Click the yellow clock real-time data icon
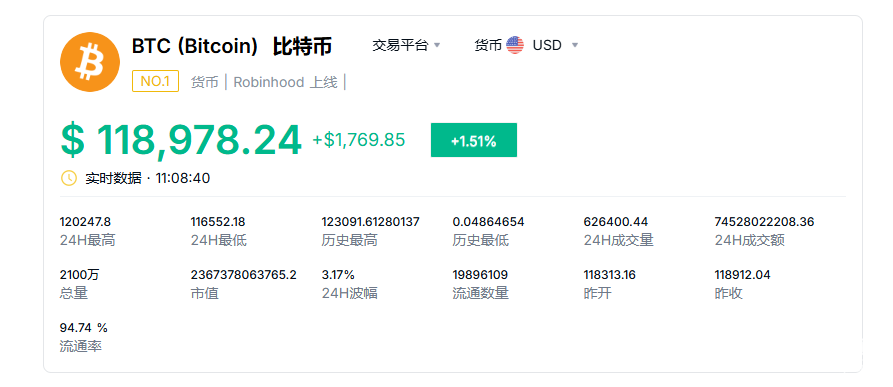Viewport: 893px width, 387px height. [x=68, y=178]
